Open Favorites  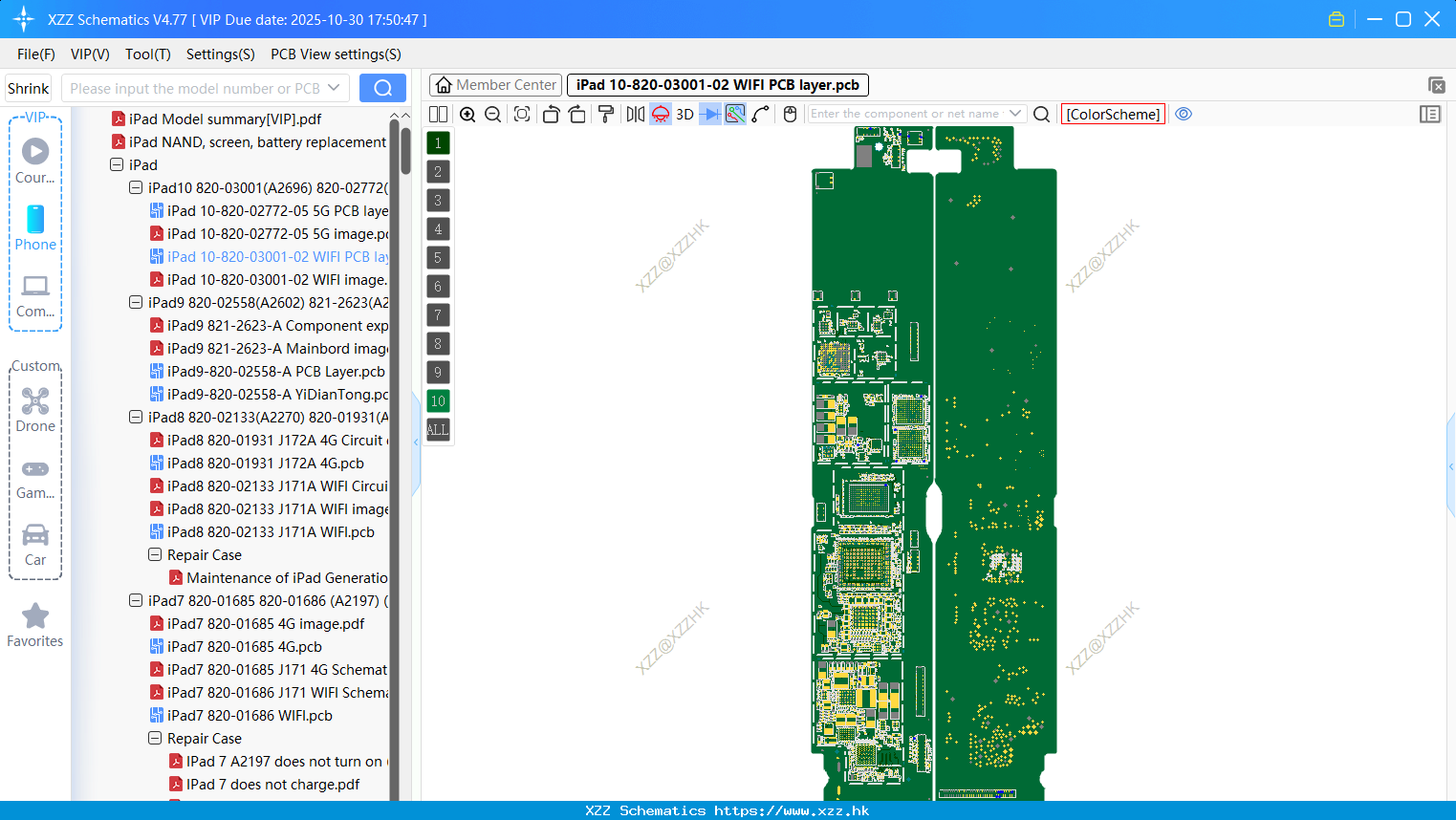35,625
